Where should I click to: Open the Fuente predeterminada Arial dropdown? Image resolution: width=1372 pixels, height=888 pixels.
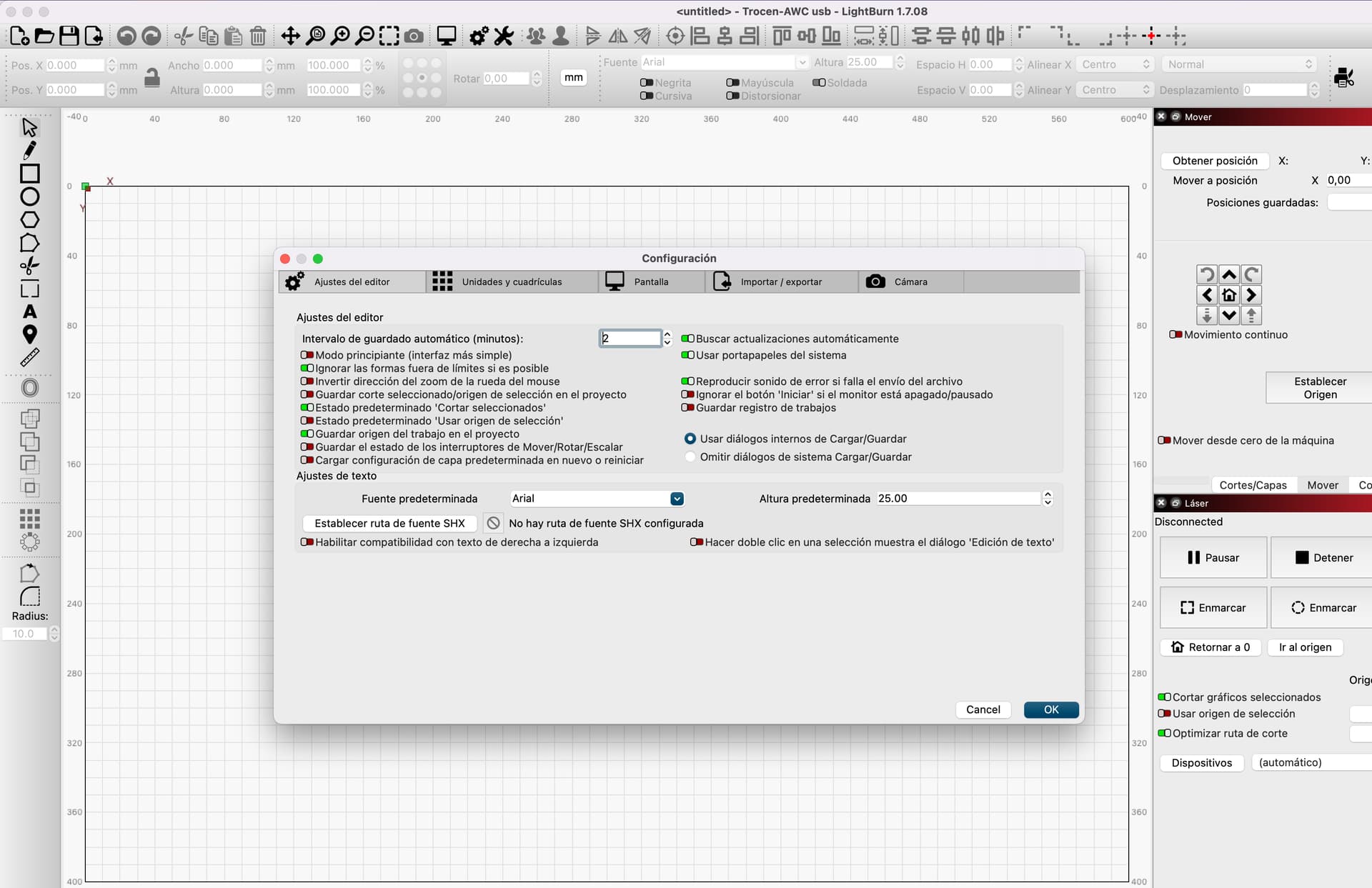click(x=597, y=499)
